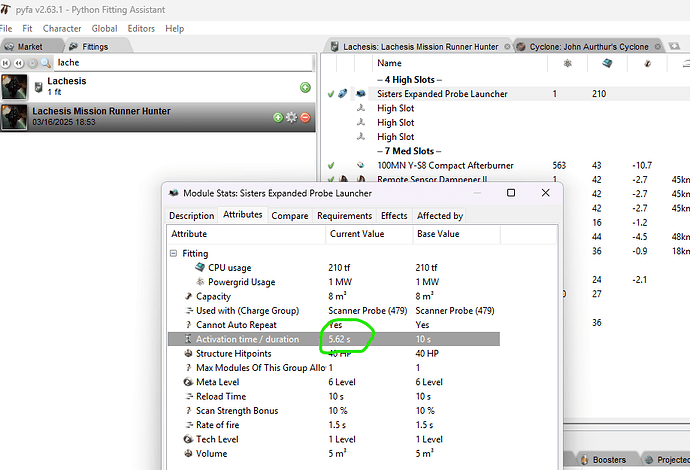Select Used with (Charge Group) row

click(x=334, y=310)
